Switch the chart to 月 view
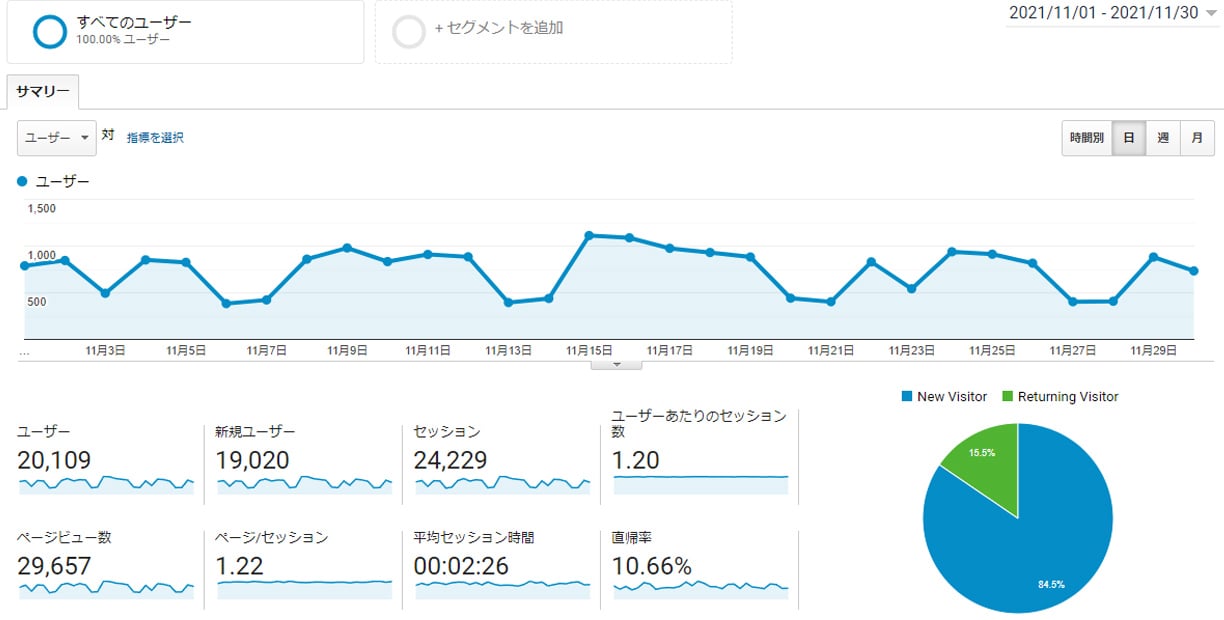This screenshot has height=620, width=1224. click(x=1198, y=138)
